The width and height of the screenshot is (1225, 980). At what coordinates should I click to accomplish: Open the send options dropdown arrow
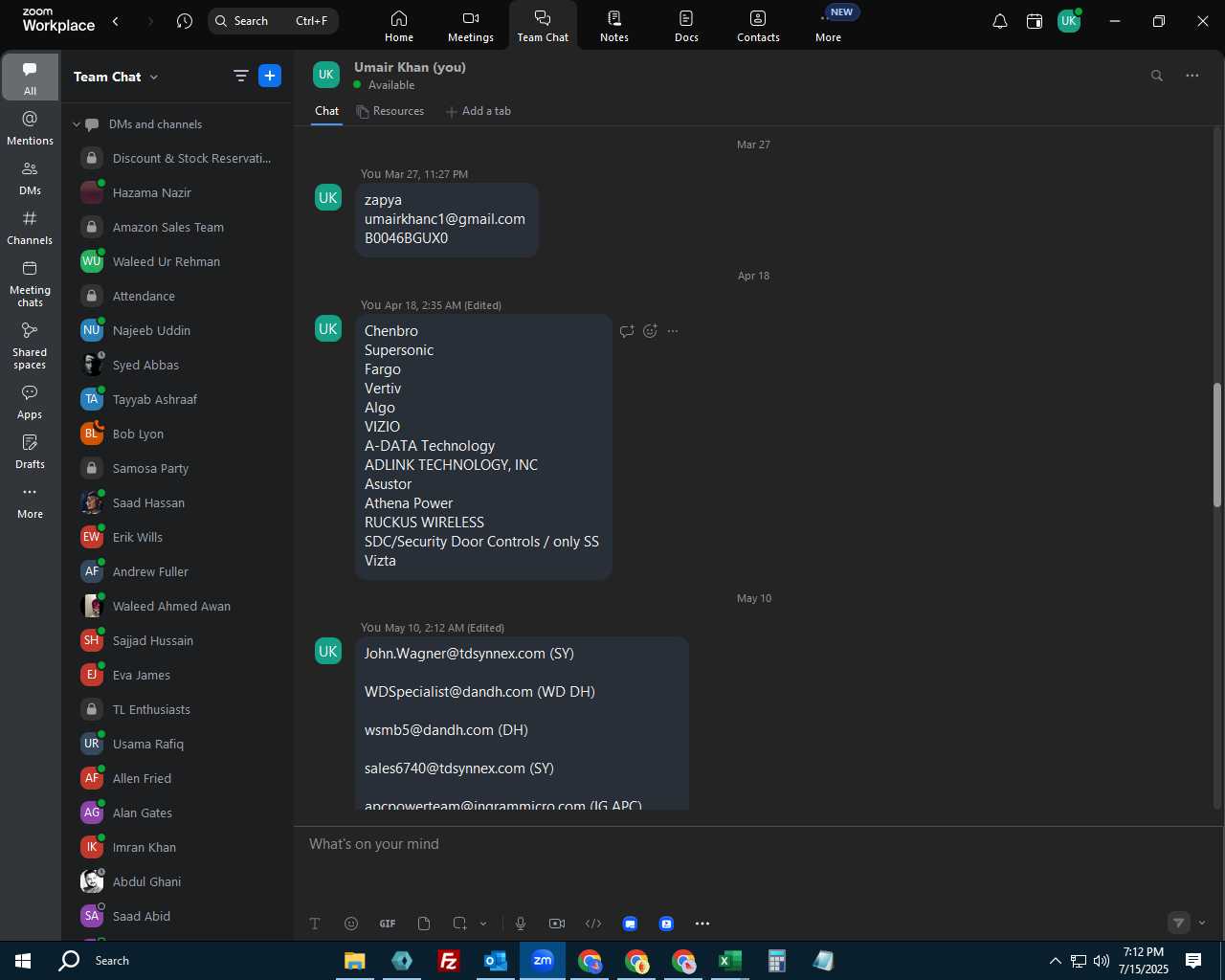pos(1202,923)
